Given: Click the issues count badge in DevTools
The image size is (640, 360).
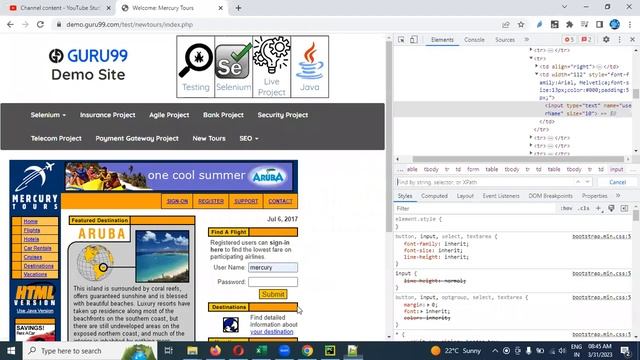Looking at the screenshot, I should click(586, 40).
